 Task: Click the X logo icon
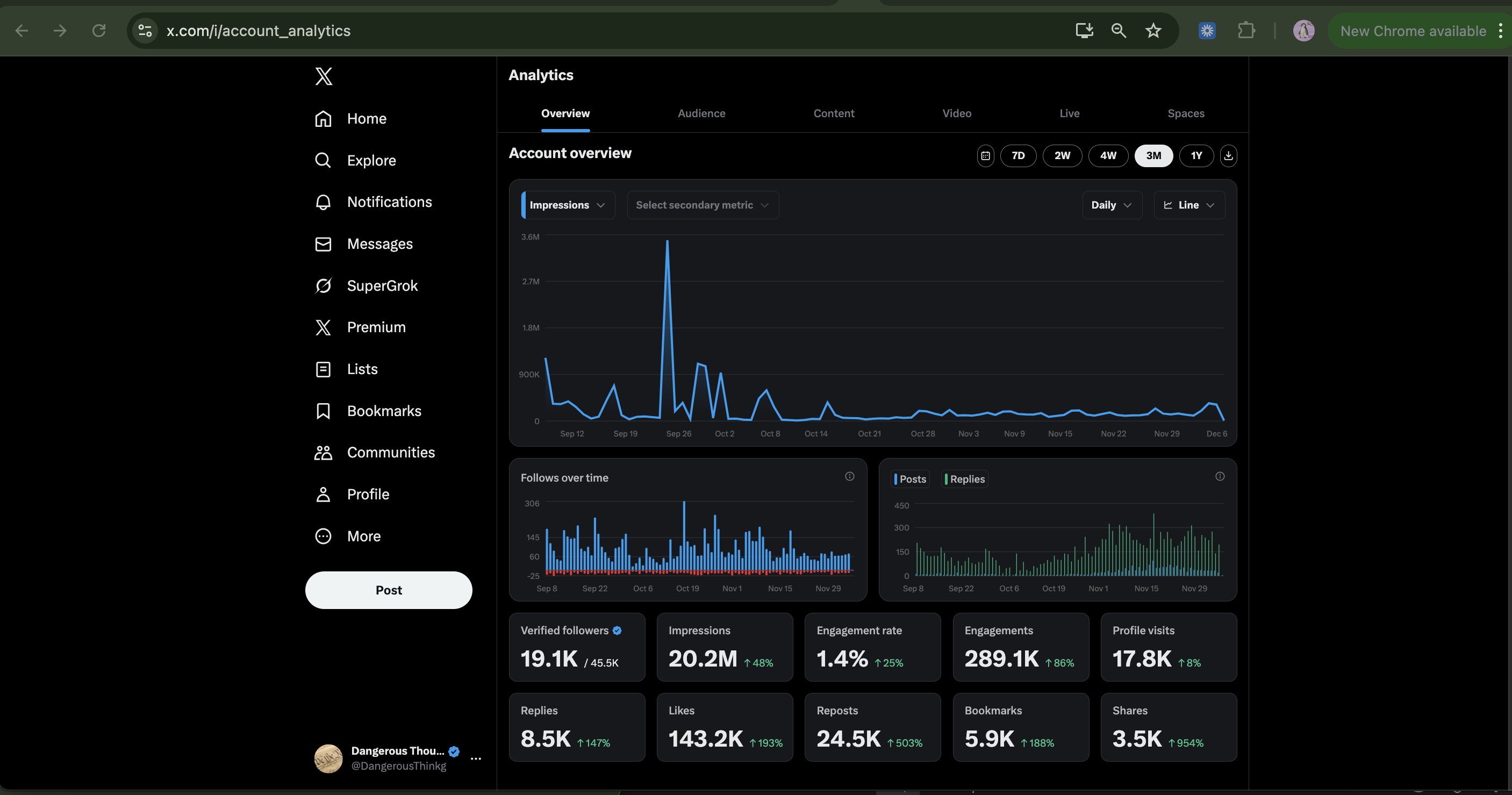click(x=324, y=76)
